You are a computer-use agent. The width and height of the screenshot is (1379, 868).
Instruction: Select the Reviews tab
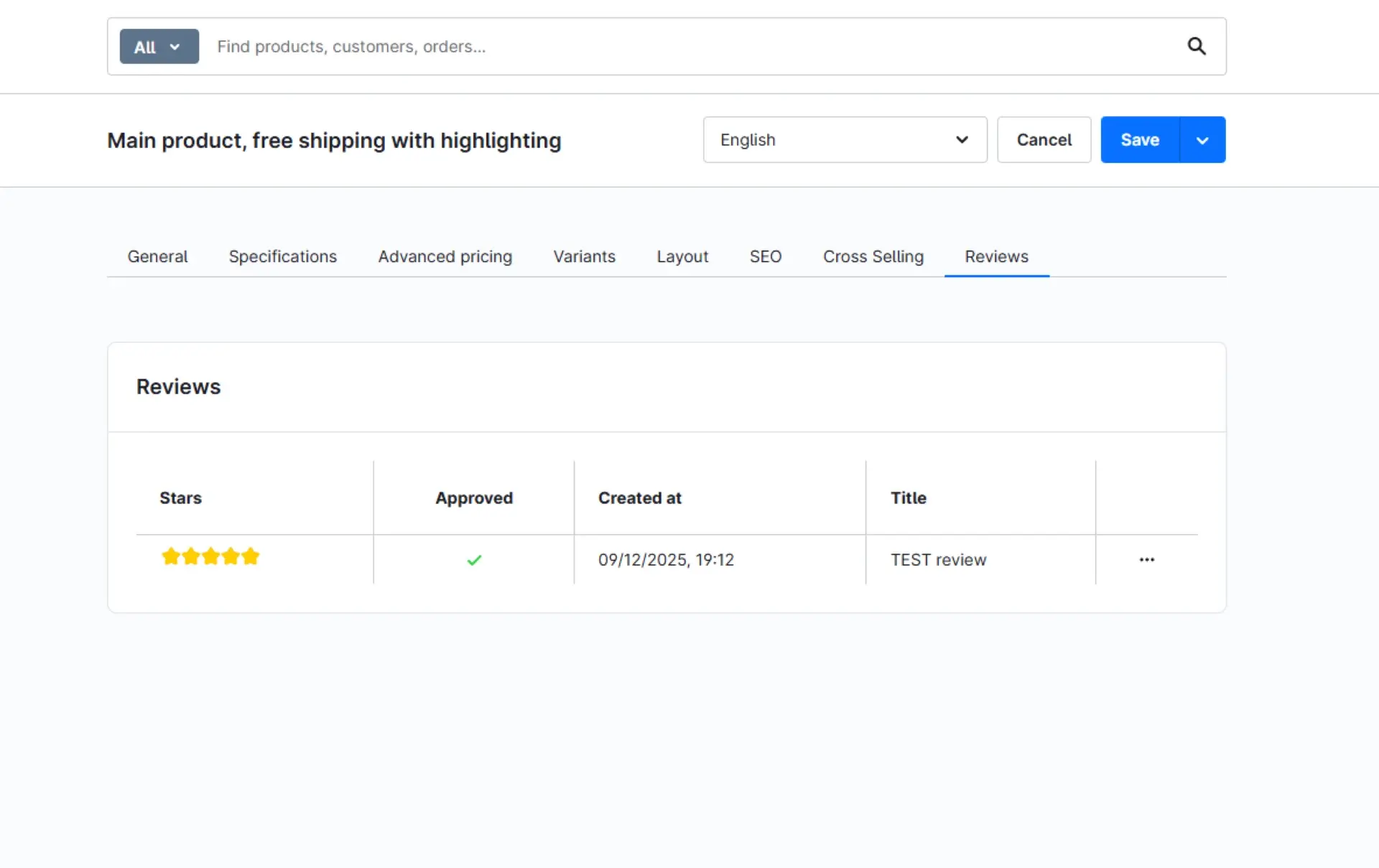pos(996,256)
